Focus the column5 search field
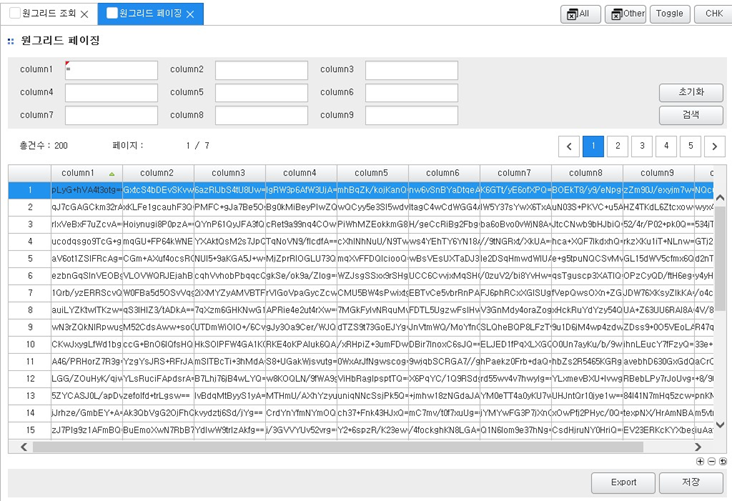 [x=261, y=92]
